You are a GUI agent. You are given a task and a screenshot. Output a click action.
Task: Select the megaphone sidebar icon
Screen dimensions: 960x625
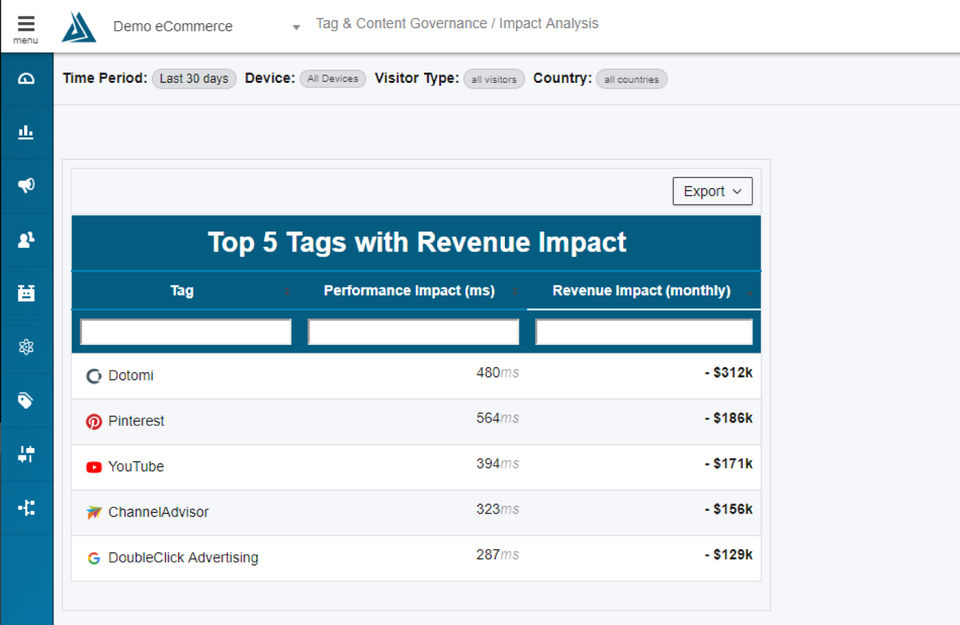pos(26,185)
